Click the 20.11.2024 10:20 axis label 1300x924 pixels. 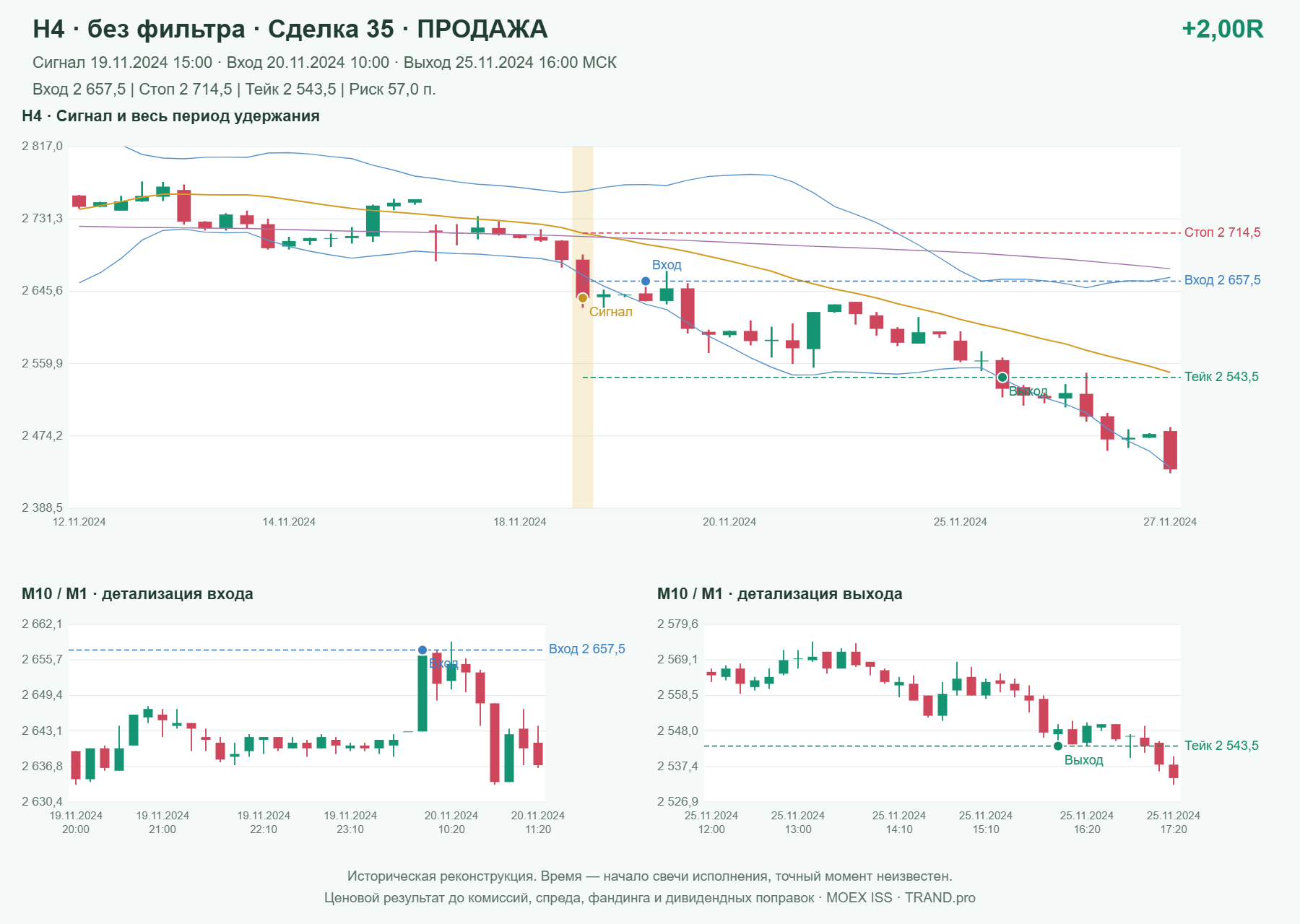tap(451, 822)
